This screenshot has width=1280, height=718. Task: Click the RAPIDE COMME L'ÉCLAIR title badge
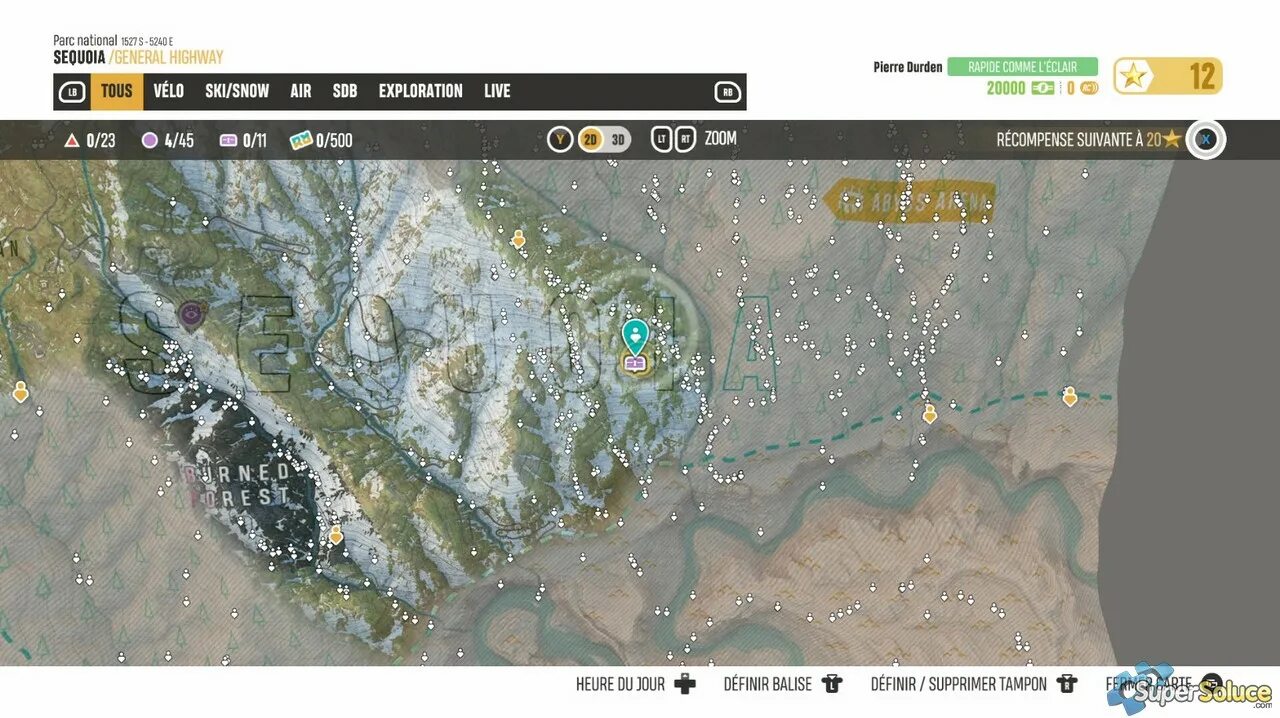pos(1022,67)
